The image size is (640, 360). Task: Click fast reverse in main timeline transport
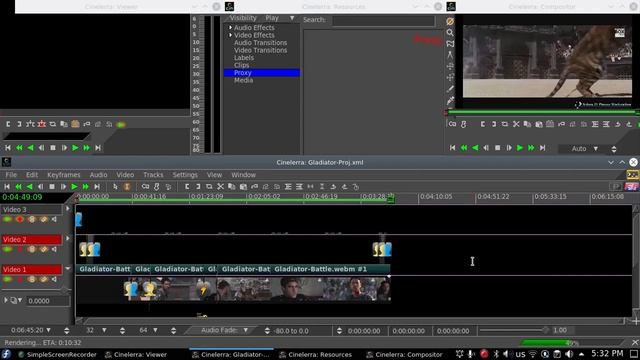tap(18, 187)
